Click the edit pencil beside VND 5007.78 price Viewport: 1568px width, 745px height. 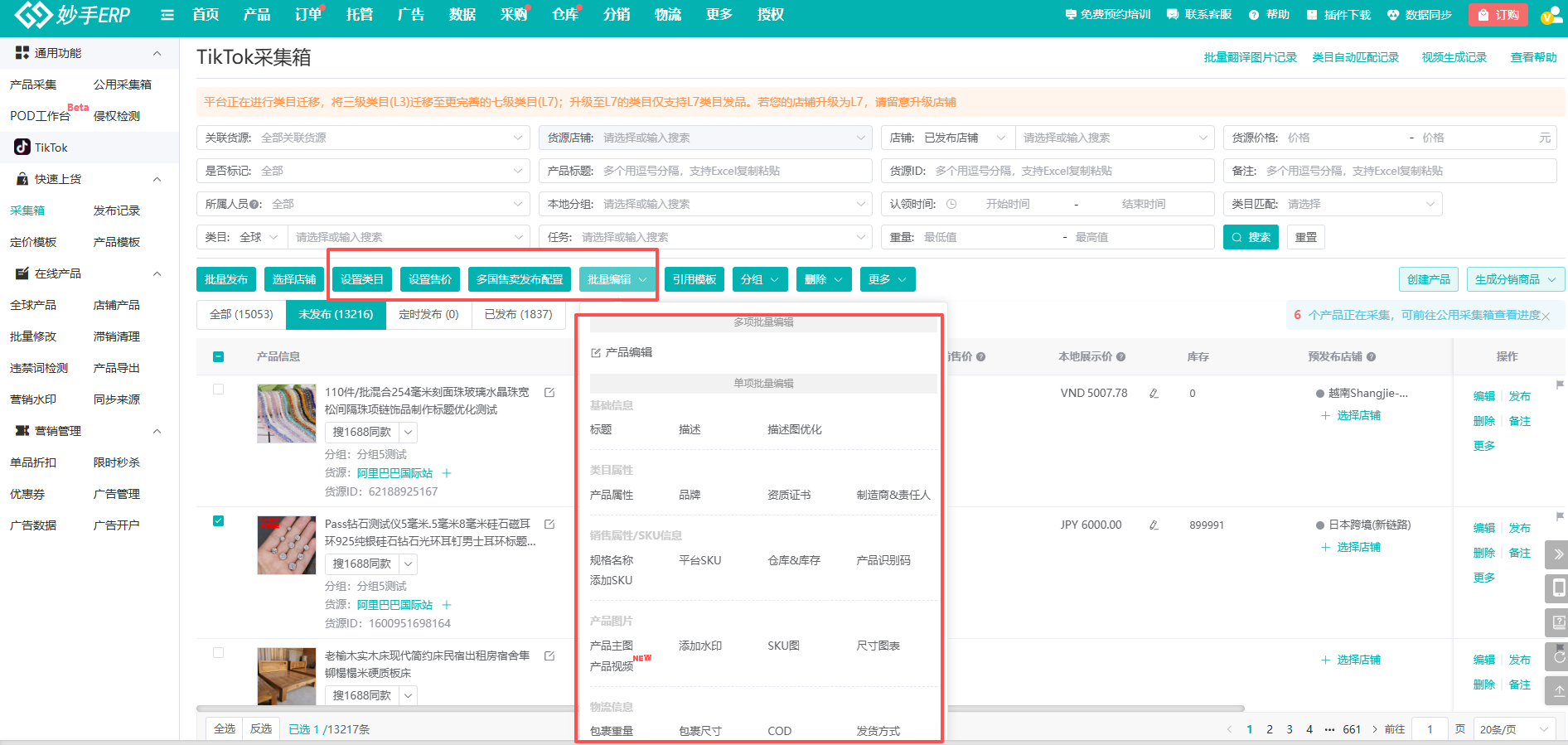pyautogui.click(x=1154, y=394)
